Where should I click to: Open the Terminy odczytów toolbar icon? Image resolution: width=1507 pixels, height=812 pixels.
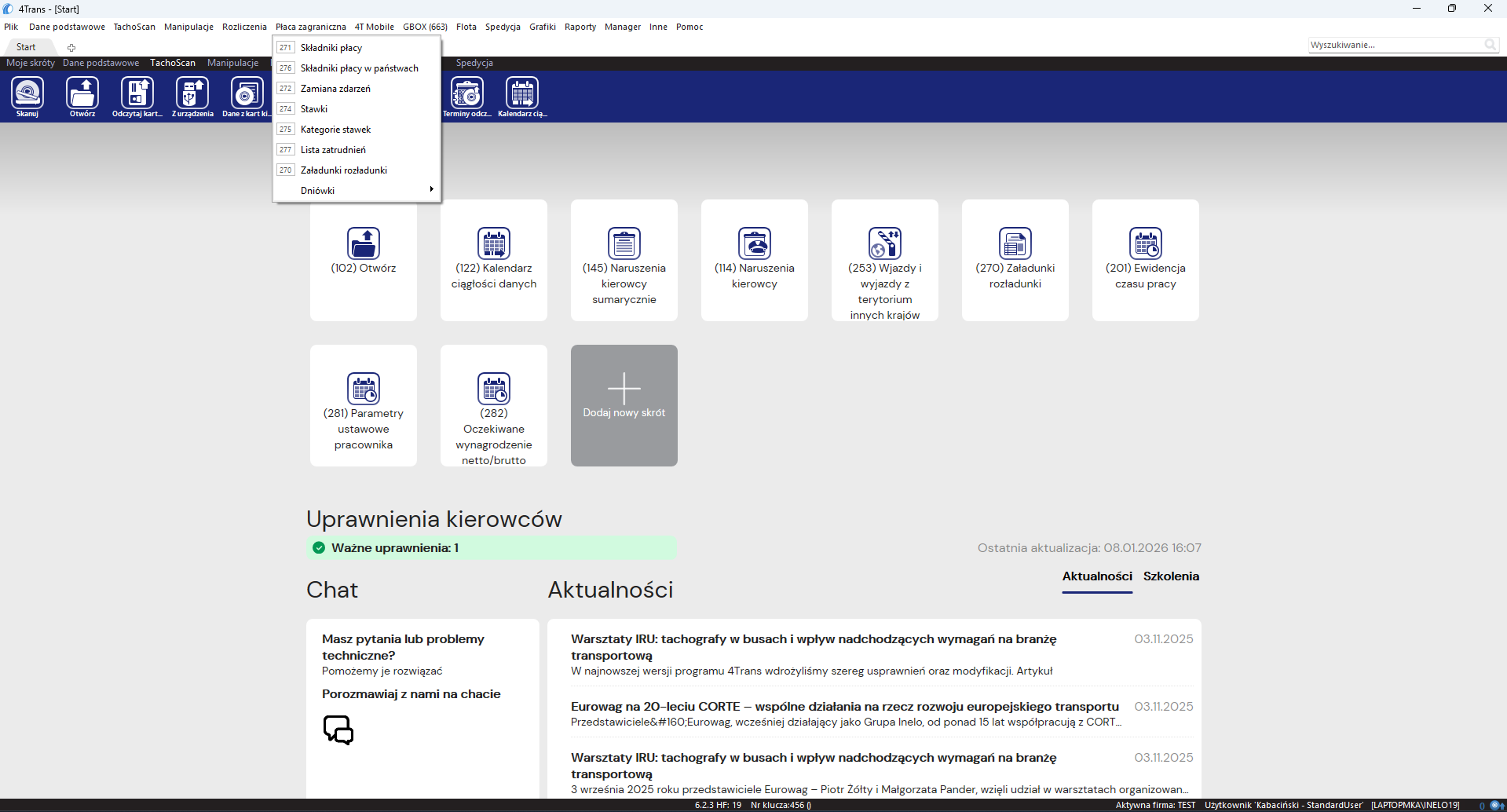tap(467, 97)
